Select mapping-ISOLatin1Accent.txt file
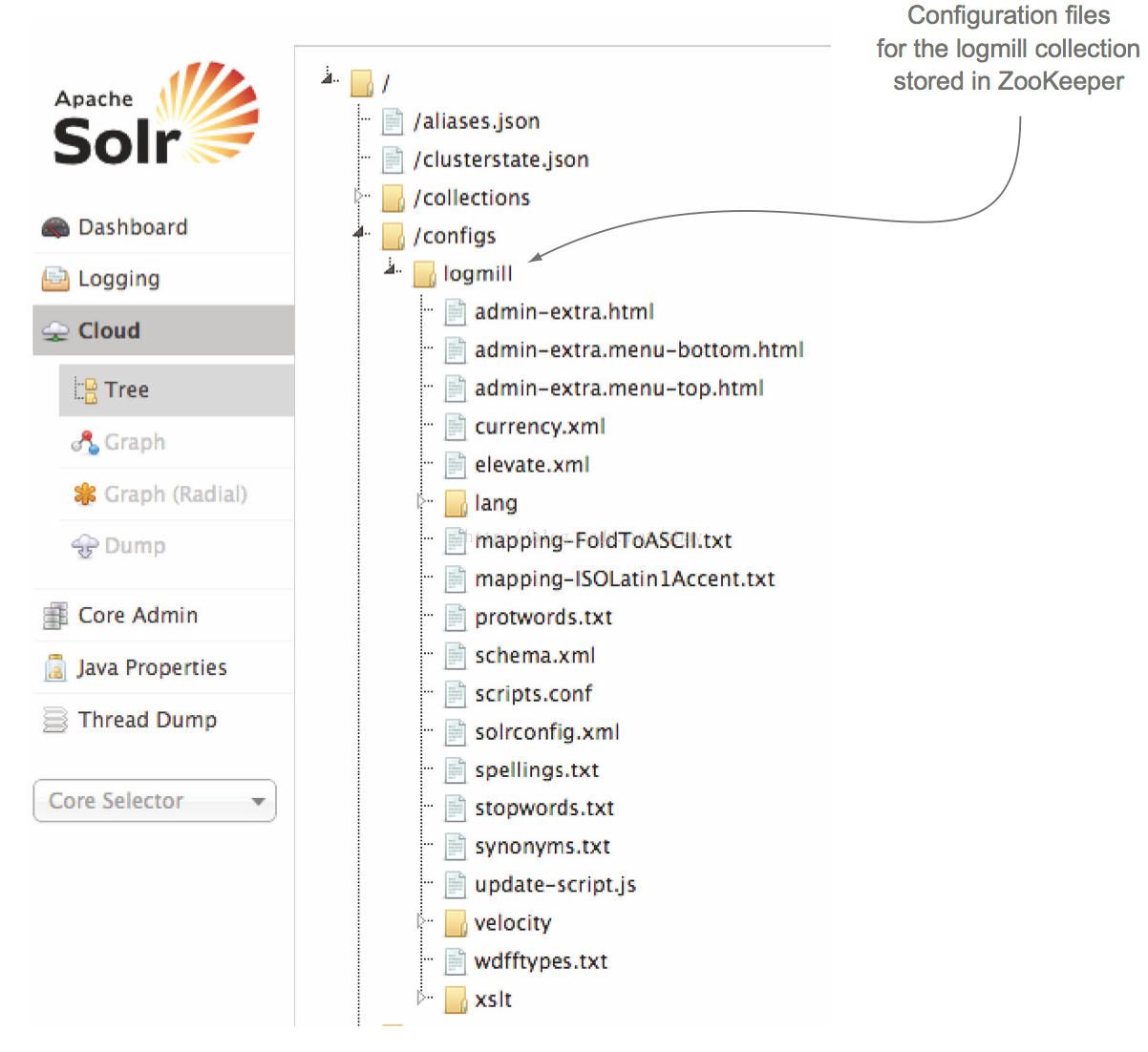The height and width of the screenshot is (1052, 1148). click(x=625, y=579)
